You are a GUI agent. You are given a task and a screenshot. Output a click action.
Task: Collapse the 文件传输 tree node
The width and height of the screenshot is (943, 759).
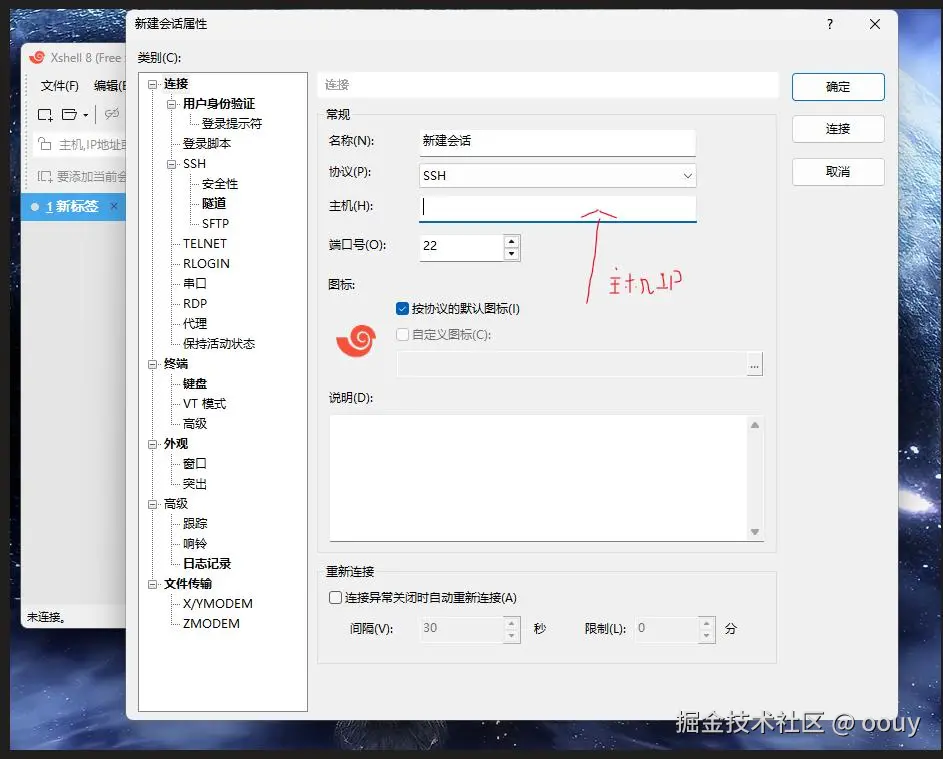(153, 584)
